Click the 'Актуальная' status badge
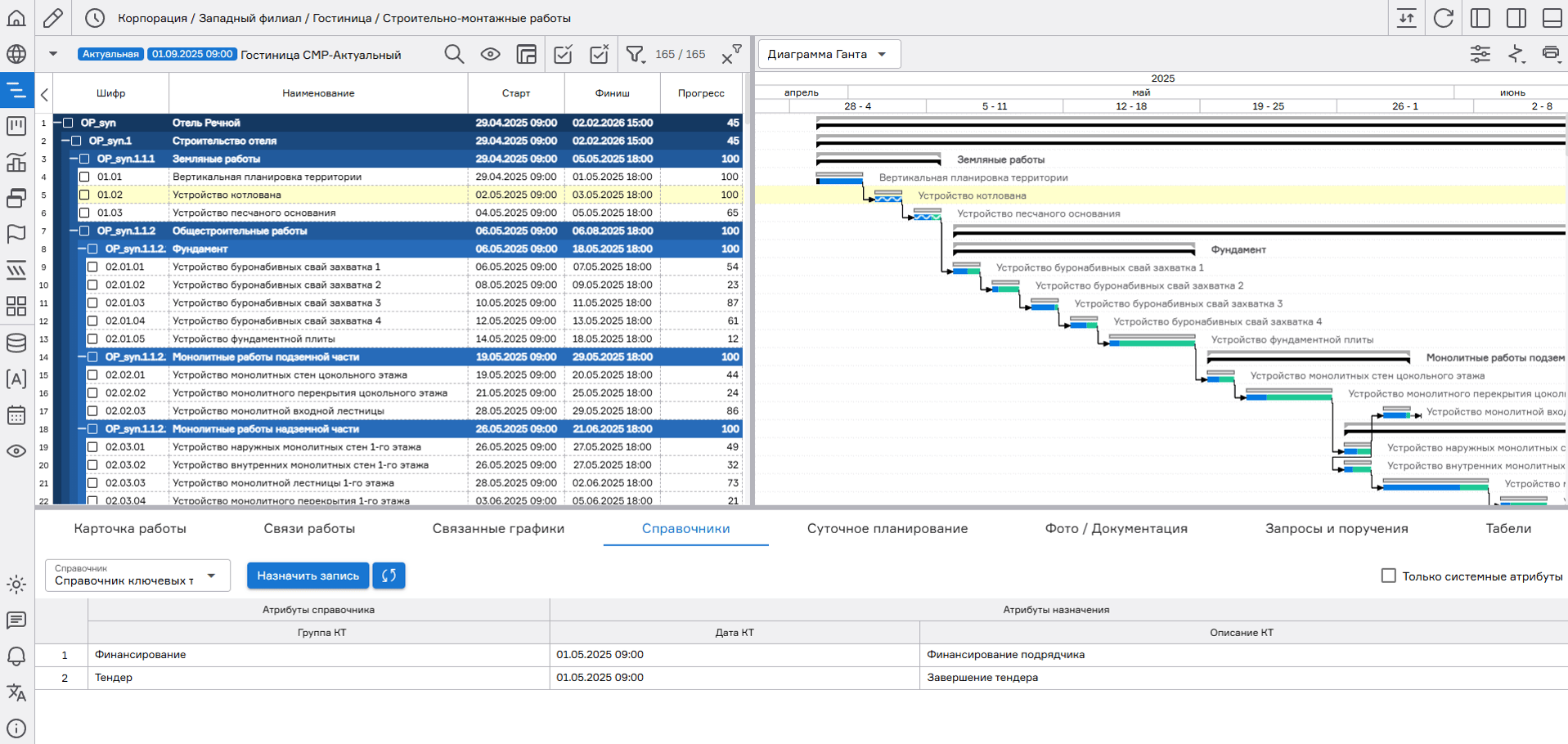 110,54
